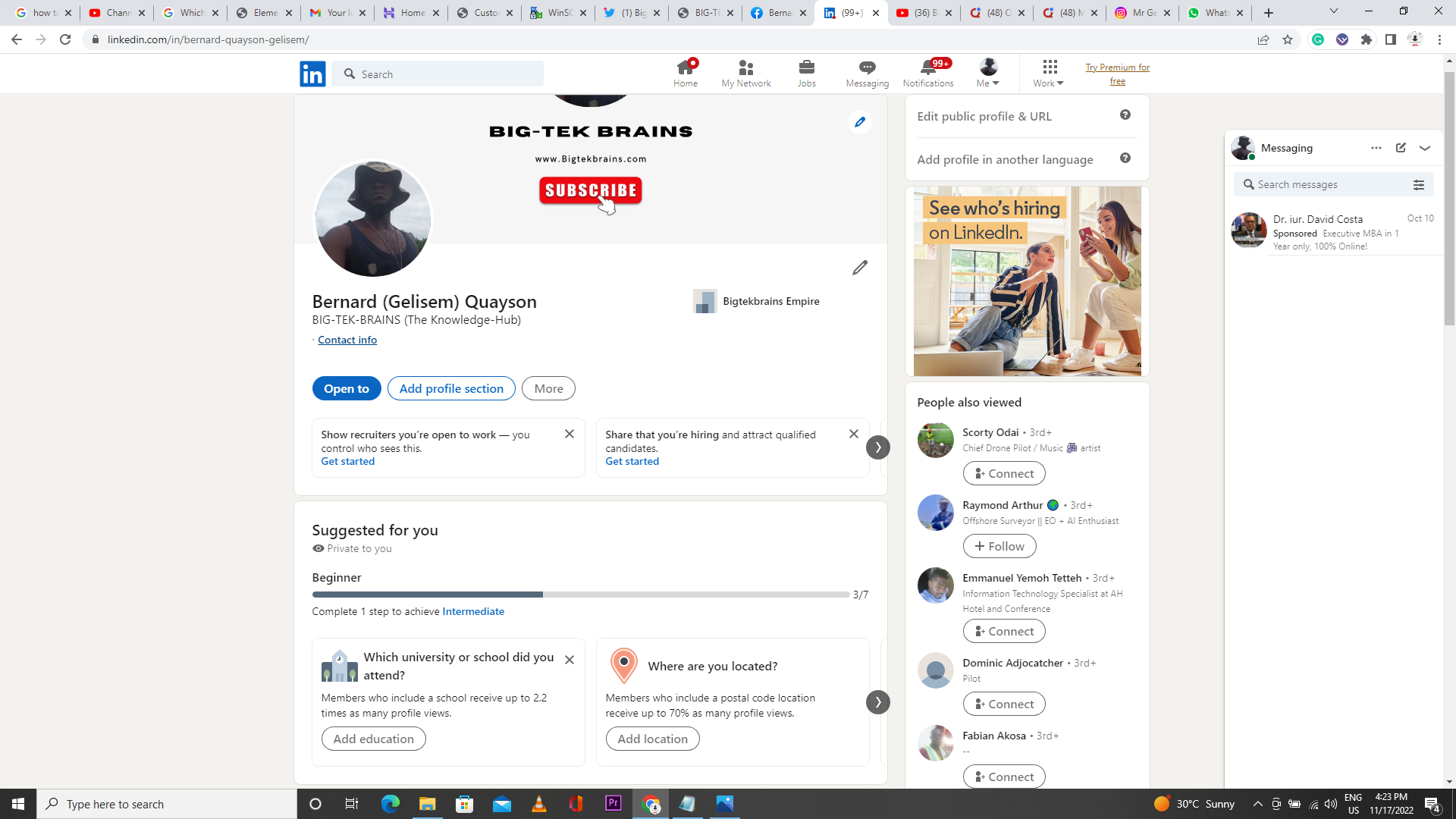The height and width of the screenshot is (819, 1456).
Task: Dismiss the 'Show recruiters' open to work card
Action: tap(570, 434)
